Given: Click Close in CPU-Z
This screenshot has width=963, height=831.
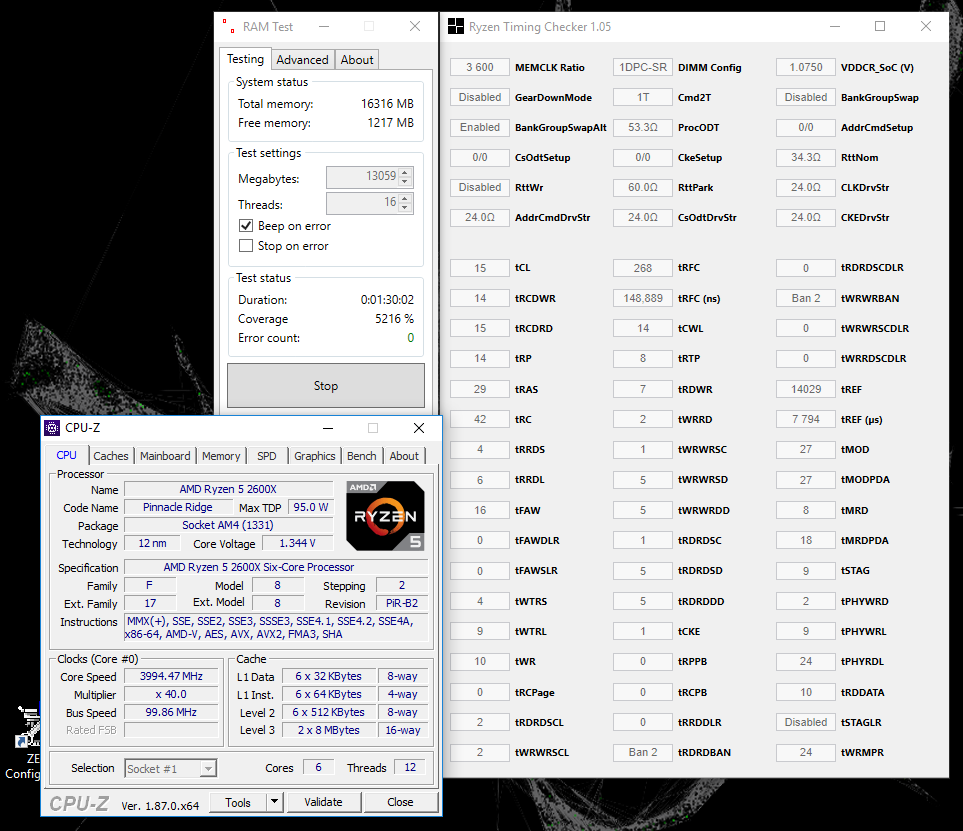Looking at the screenshot, I should [x=399, y=802].
